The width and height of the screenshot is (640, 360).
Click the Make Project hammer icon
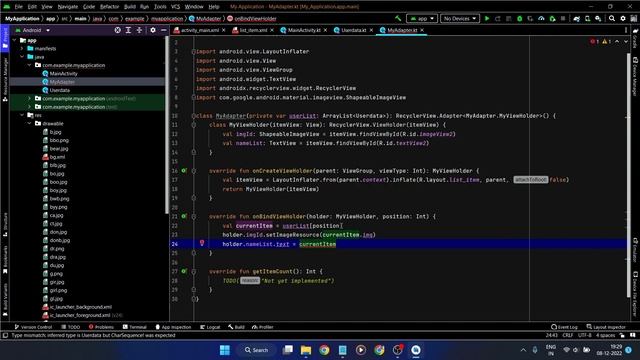point(398,18)
